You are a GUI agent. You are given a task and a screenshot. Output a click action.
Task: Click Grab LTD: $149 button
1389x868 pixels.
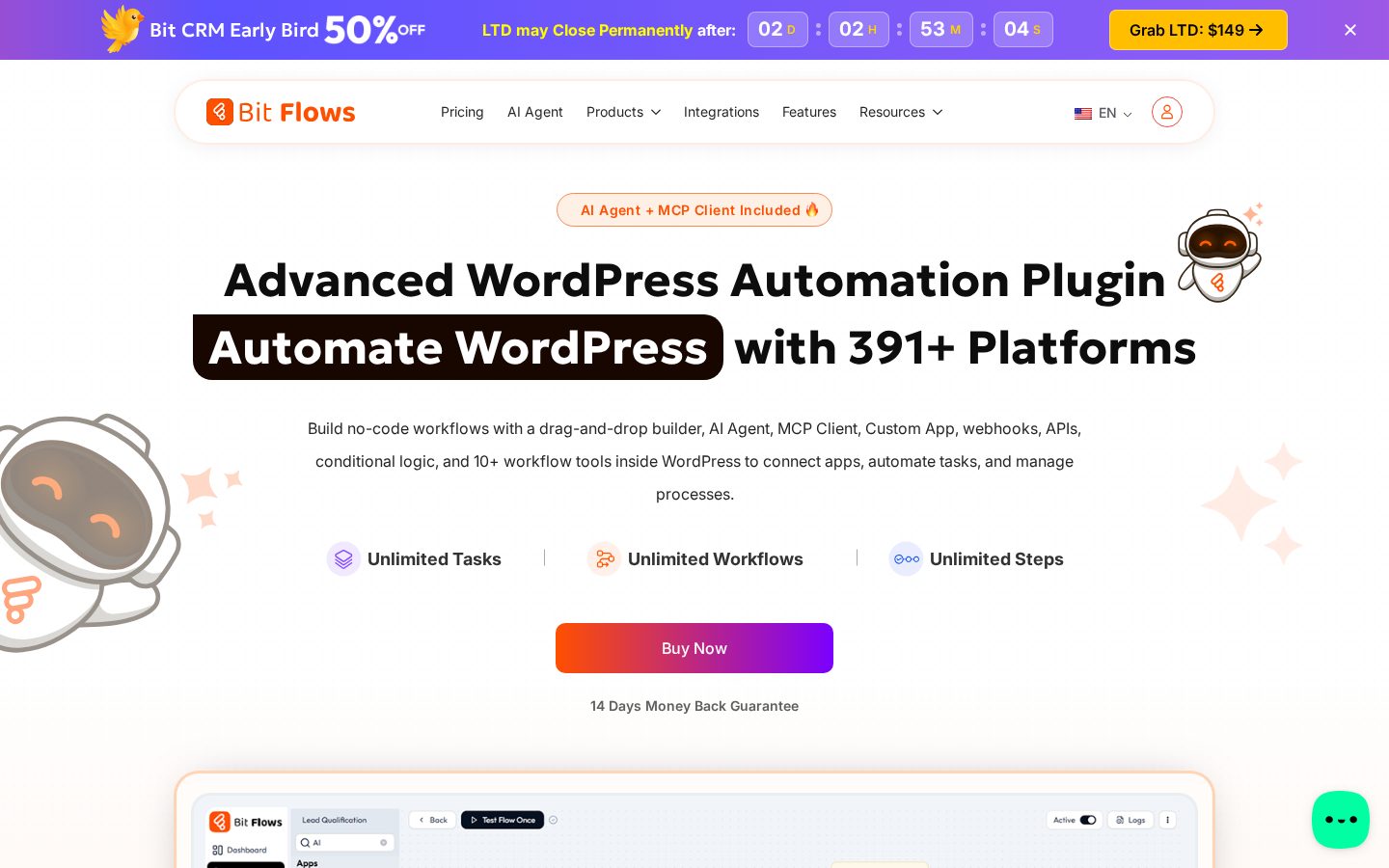[1198, 30]
